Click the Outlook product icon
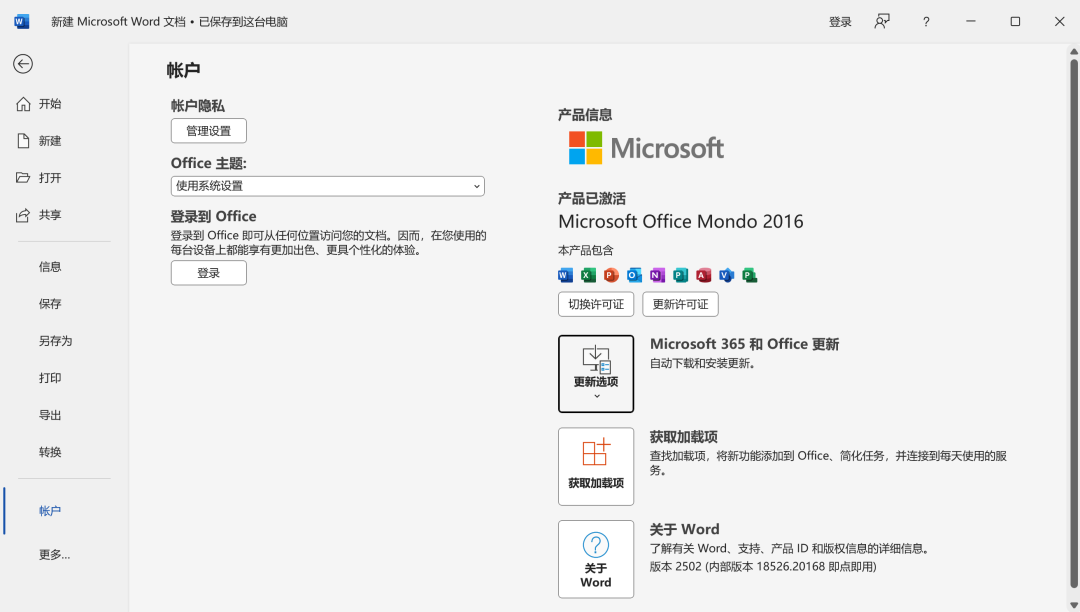This screenshot has height=612, width=1080. point(634,275)
